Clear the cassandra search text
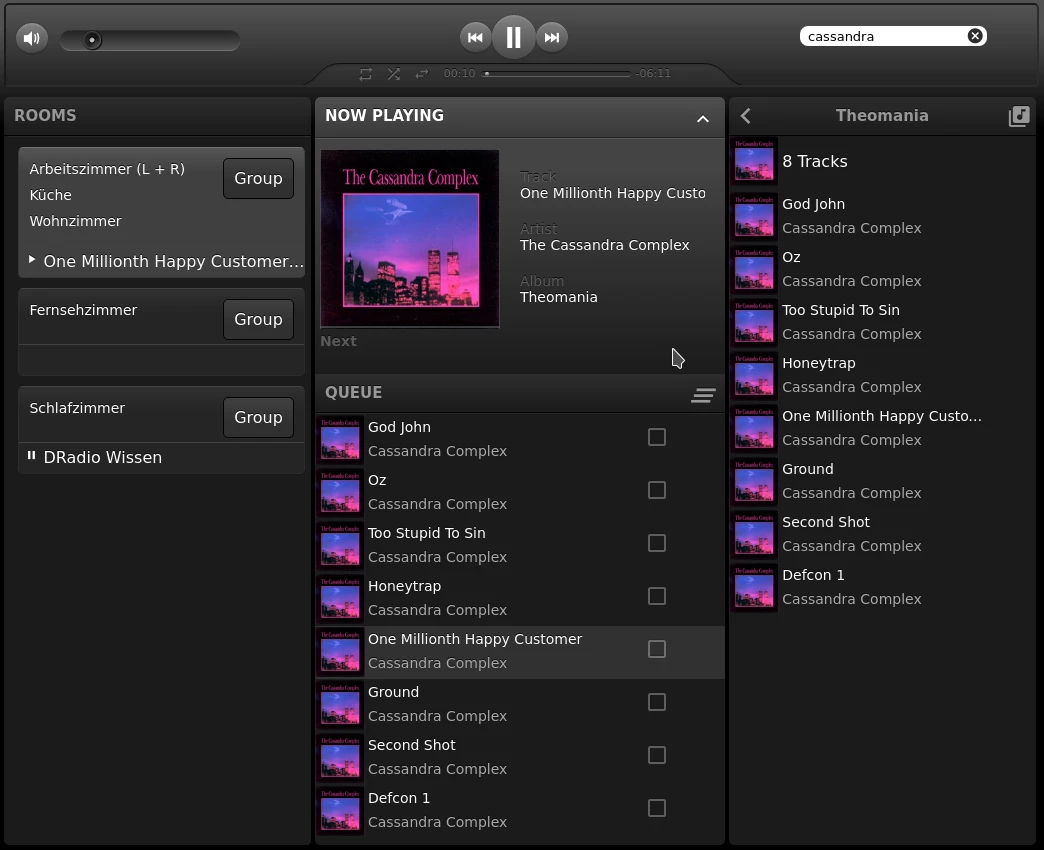 pos(975,36)
